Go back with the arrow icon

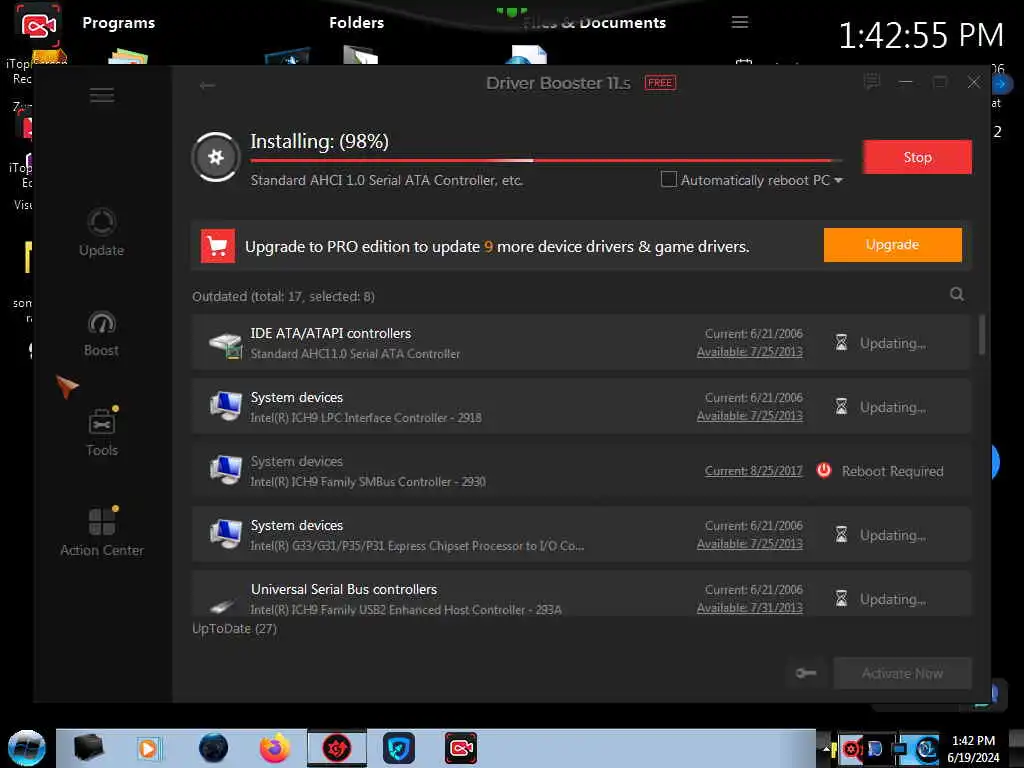click(207, 86)
